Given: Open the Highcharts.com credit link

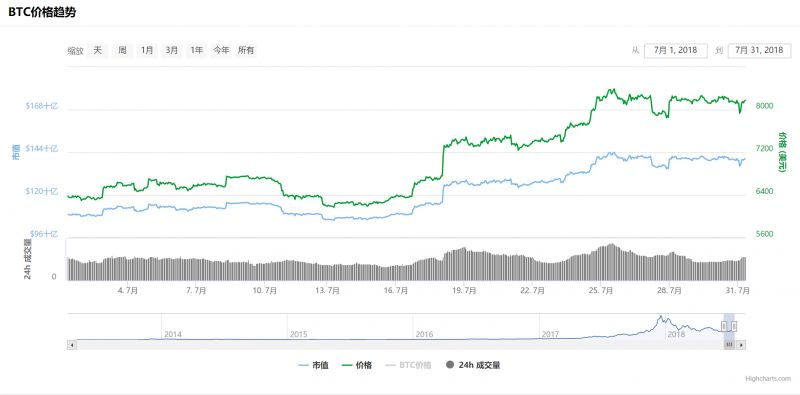Looking at the screenshot, I should click(768, 379).
